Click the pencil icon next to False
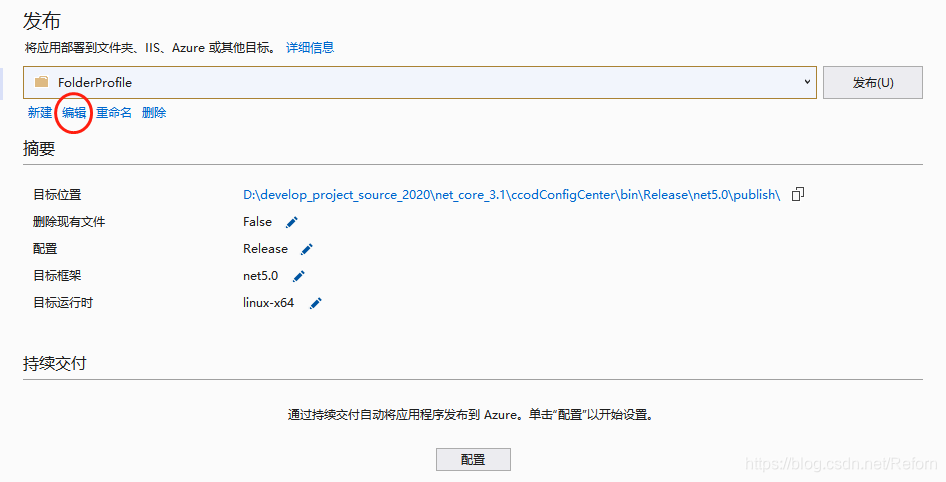This screenshot has height=482, width=946. [x=292, y=222]
